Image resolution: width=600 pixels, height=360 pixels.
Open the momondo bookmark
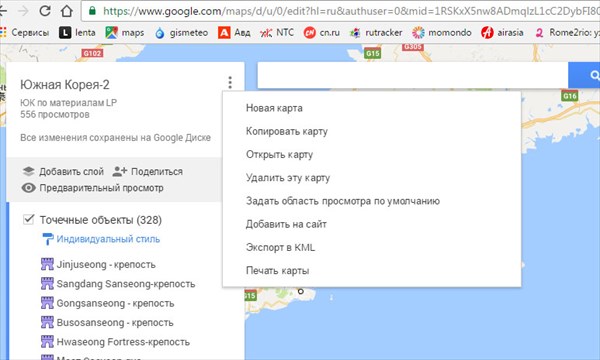442,33
